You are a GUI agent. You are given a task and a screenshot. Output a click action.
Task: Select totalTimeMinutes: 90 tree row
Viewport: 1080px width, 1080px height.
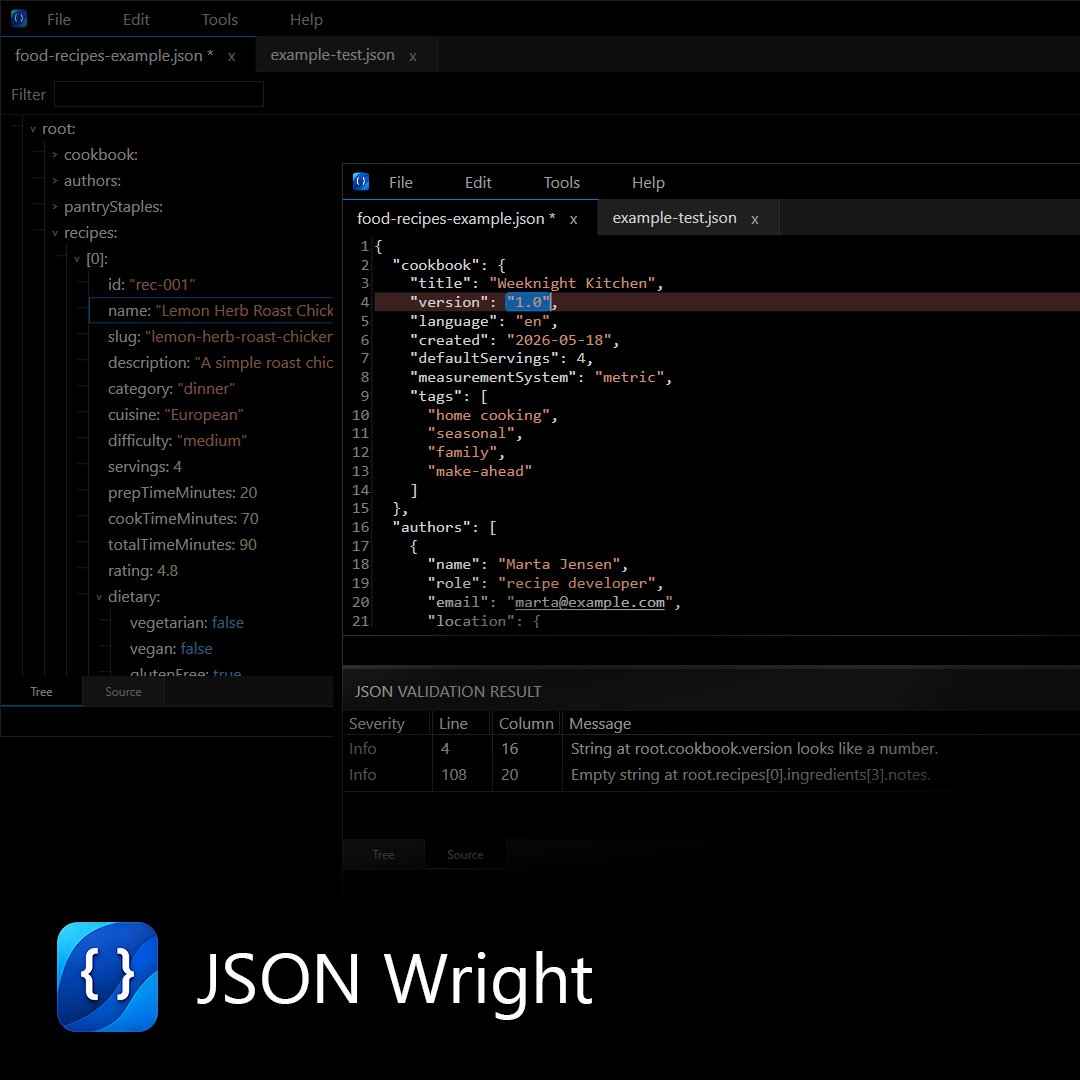coord(182,545)
